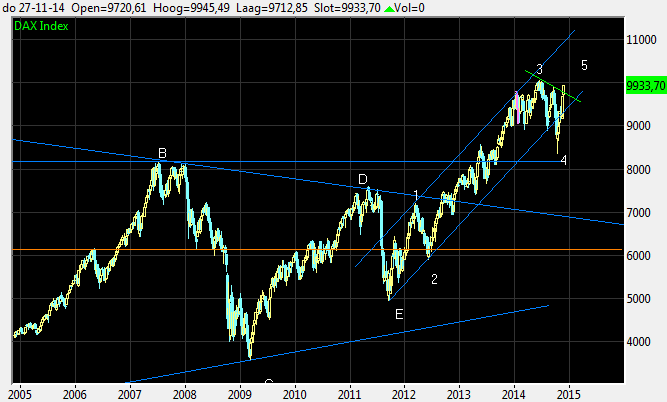Select Elliott wave label 3 at top
Viewport: 667px width, 402px height.
539,68
